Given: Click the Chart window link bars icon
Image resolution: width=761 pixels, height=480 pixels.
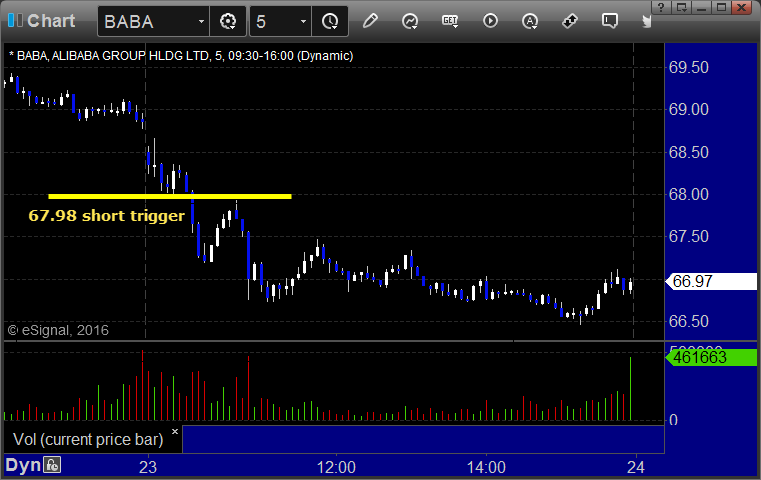Looking at the screenshot, I should [x=15, y=20].
